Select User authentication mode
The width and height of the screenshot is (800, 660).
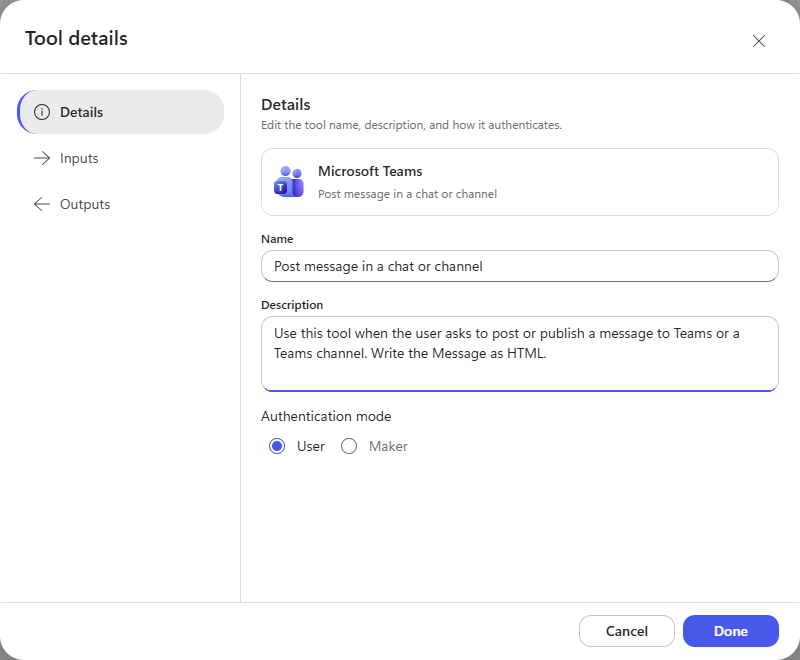click(x=277, y=446)
